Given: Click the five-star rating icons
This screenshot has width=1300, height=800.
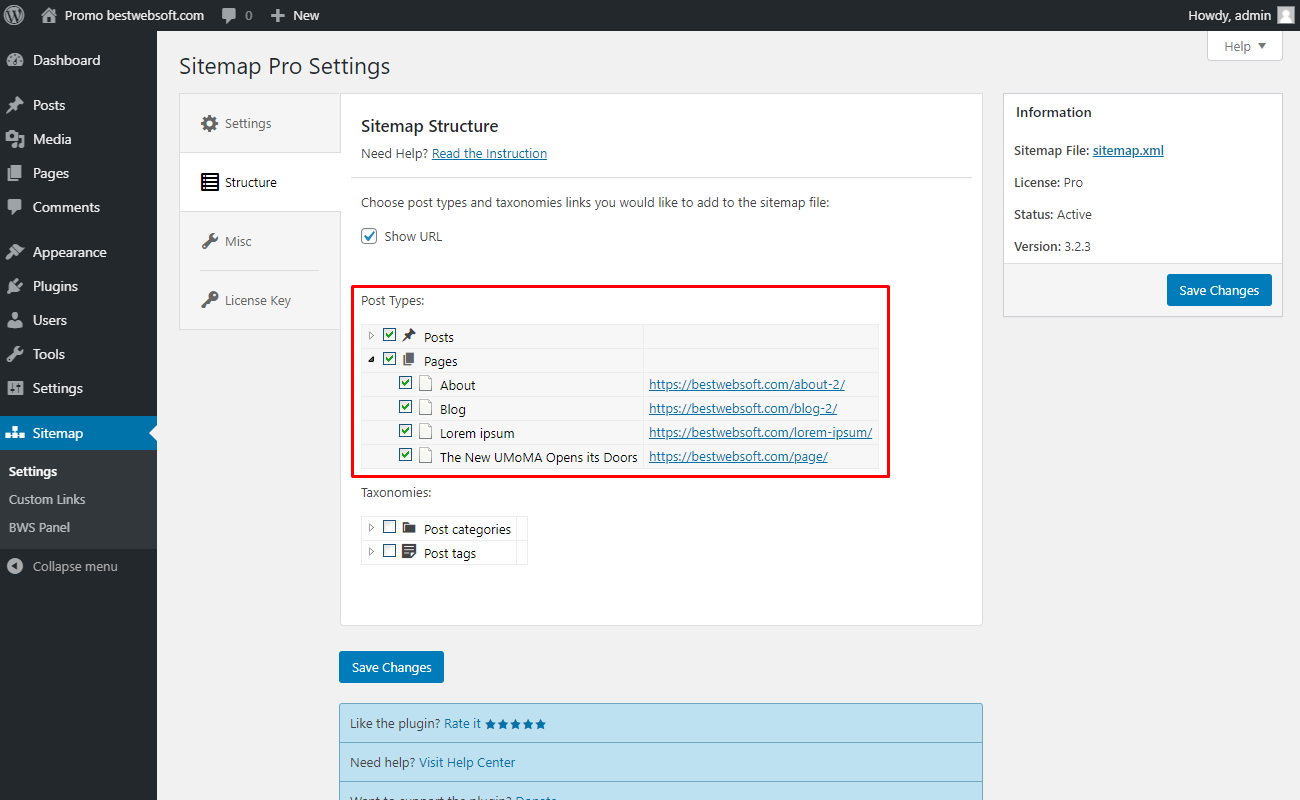Looking at the screenshot, I should pos(515,724).
